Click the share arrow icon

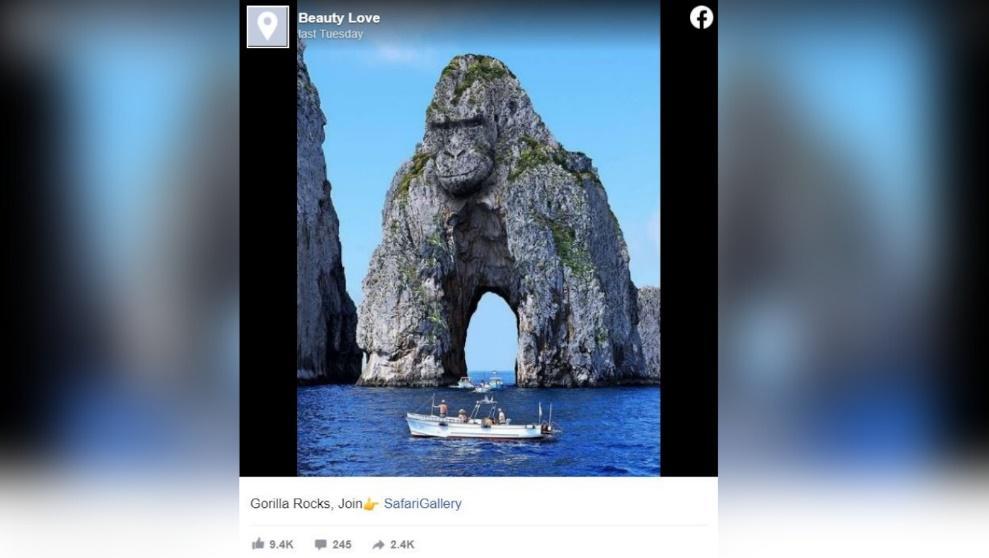tap(378, 544)
